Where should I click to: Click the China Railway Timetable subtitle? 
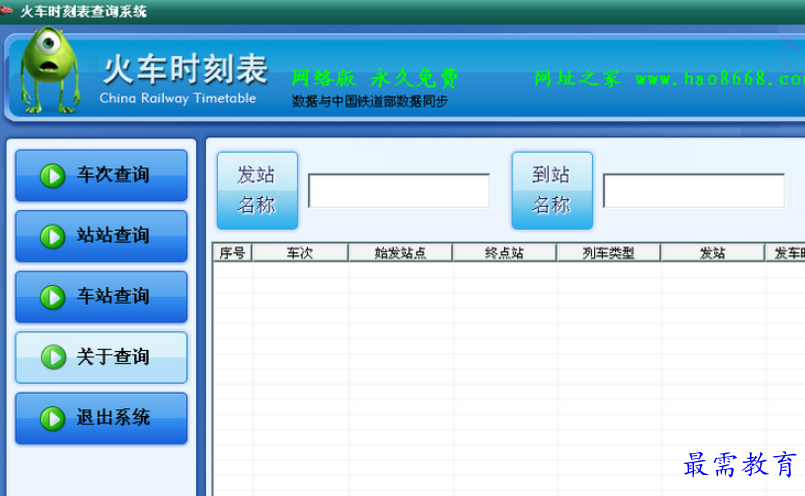pos(178,98)
